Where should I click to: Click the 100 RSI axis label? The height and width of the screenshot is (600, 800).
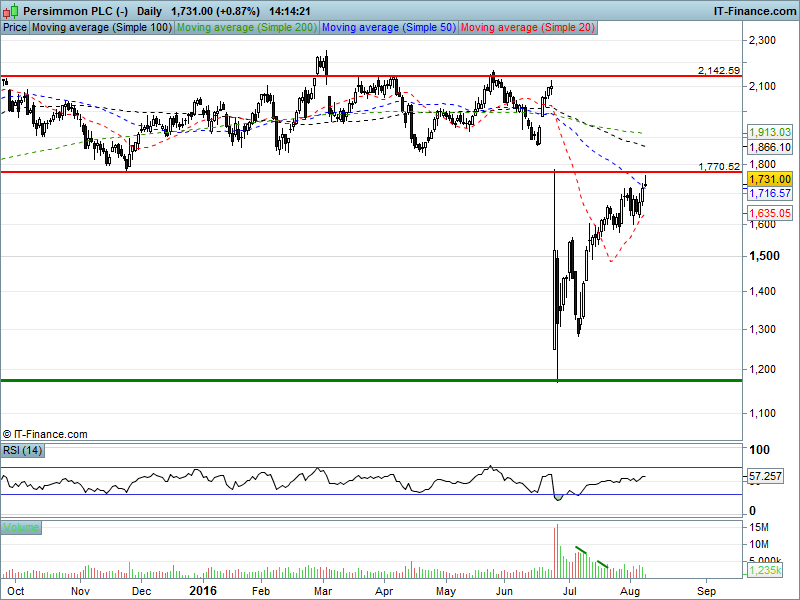click(x=759, y=449)
